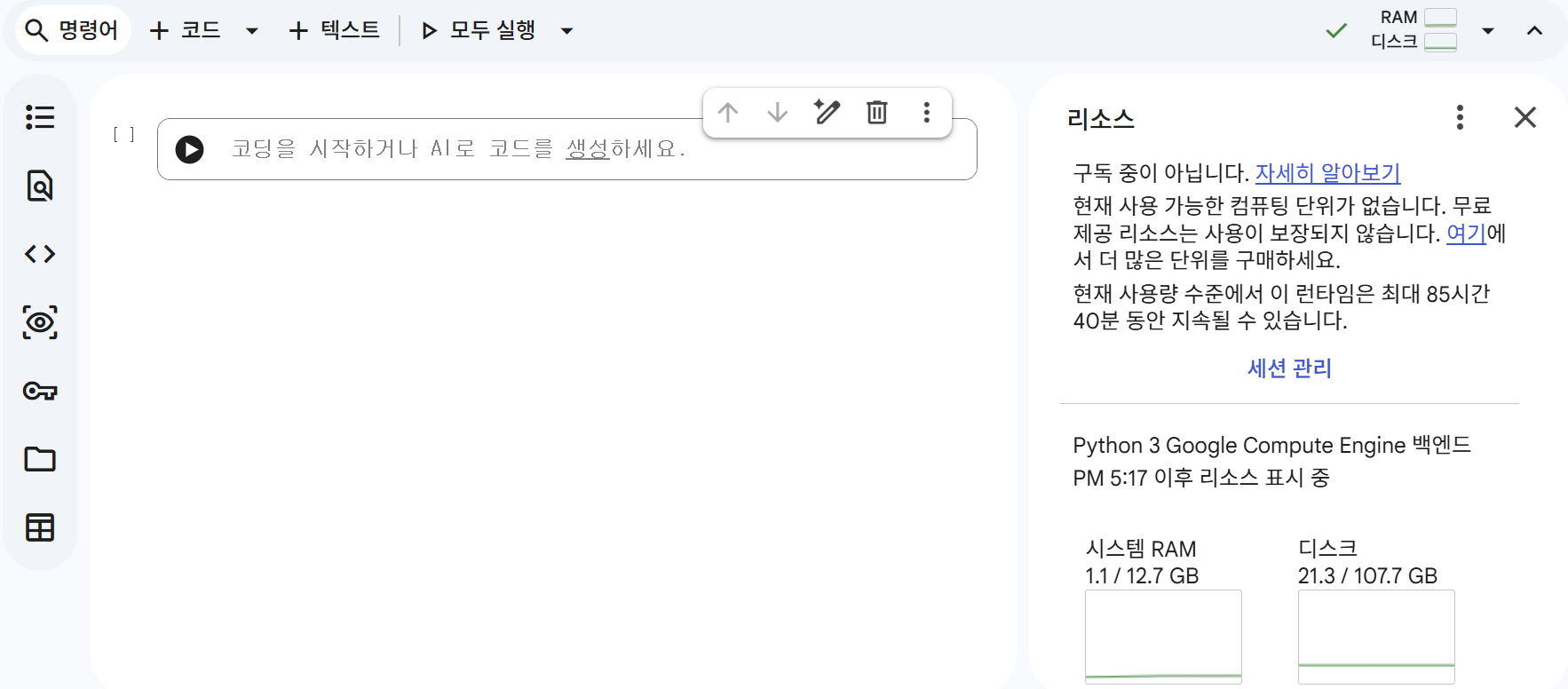Open the data inspector eye icon
This screenshot has width=1568, height=689.
click(40, 322)
